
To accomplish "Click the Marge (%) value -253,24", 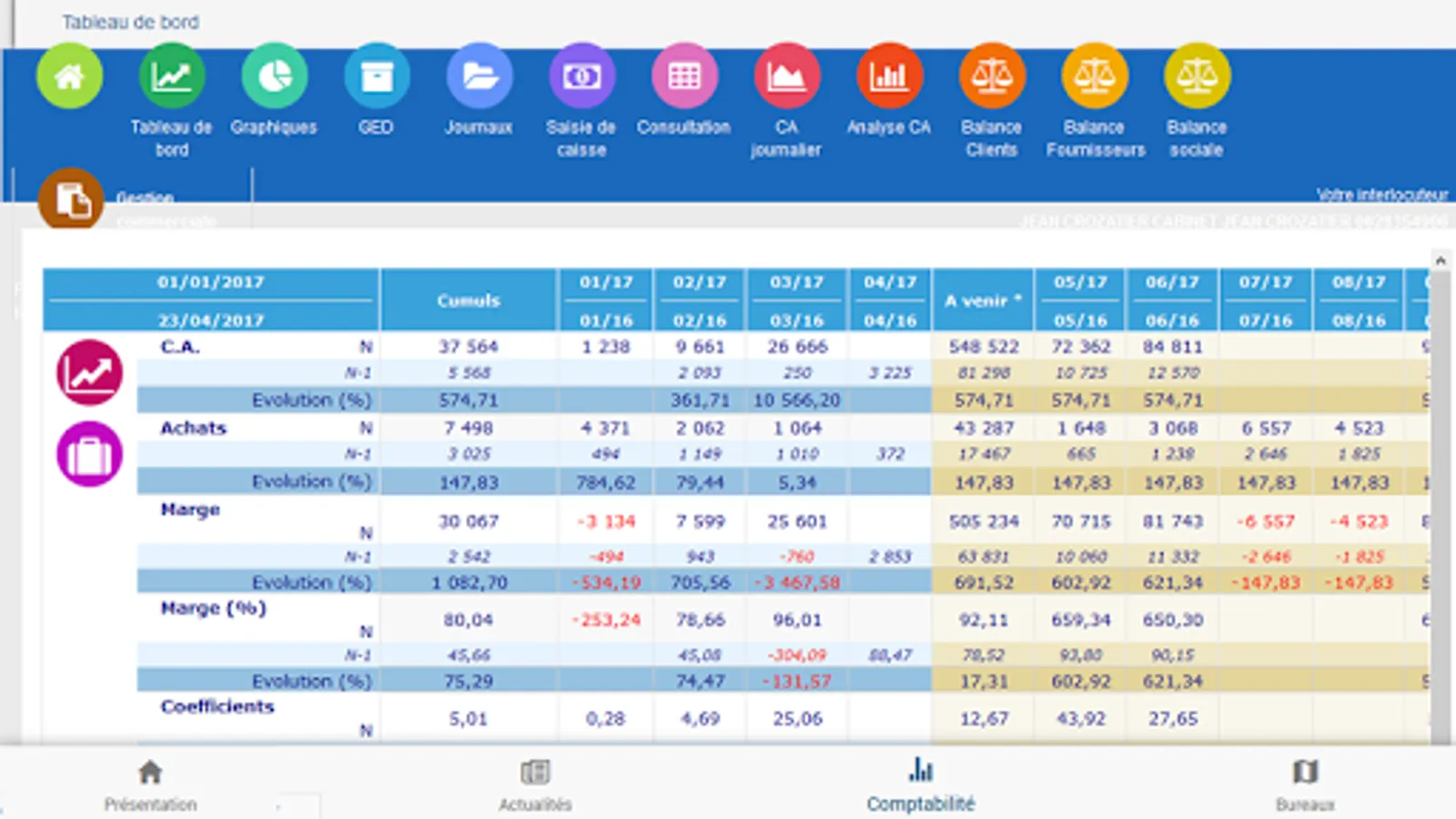I will click(606, 620).
